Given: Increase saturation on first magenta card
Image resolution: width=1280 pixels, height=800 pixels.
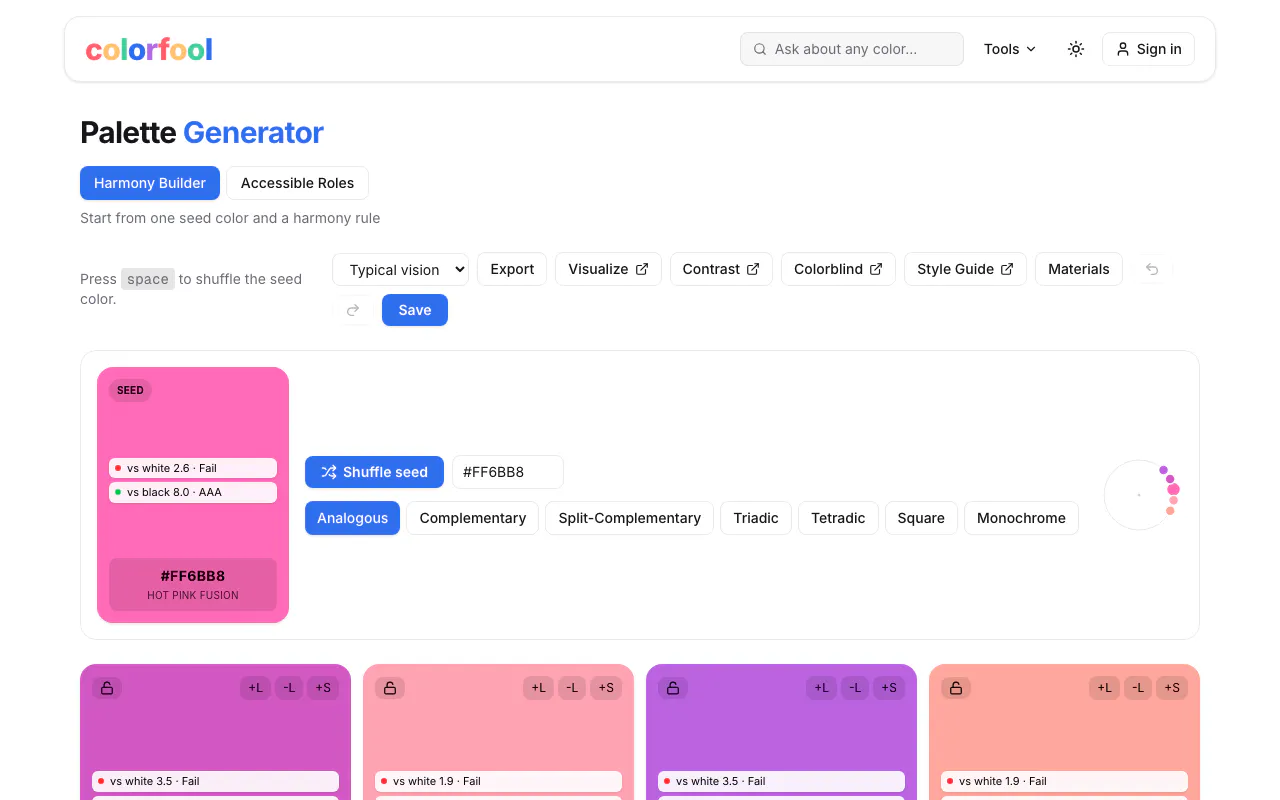Looking at the screenshot, I should pyautogui.click(x=323, y=688).
